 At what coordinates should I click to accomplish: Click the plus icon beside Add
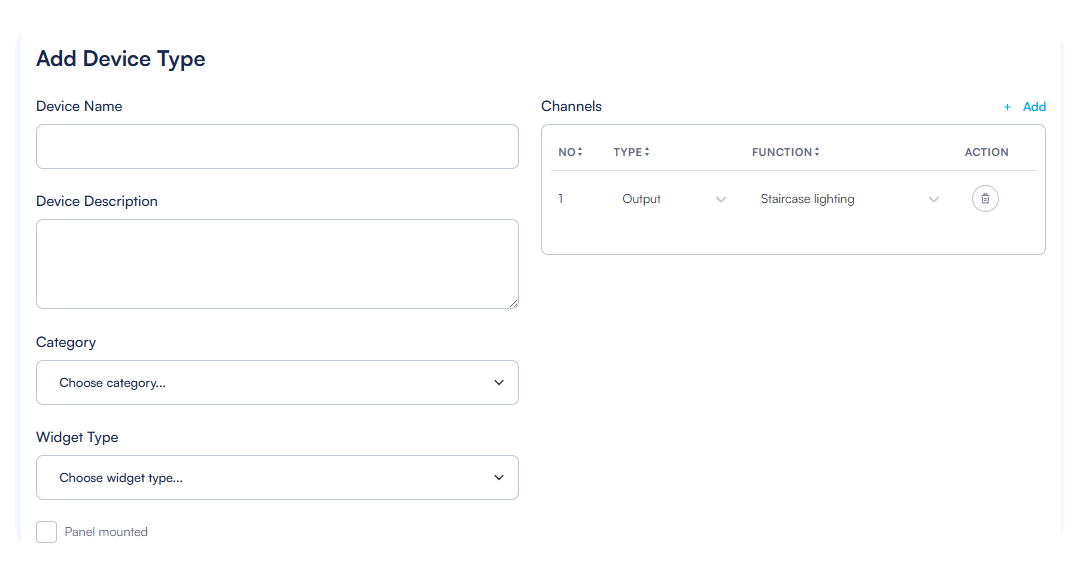(1007, 107)
